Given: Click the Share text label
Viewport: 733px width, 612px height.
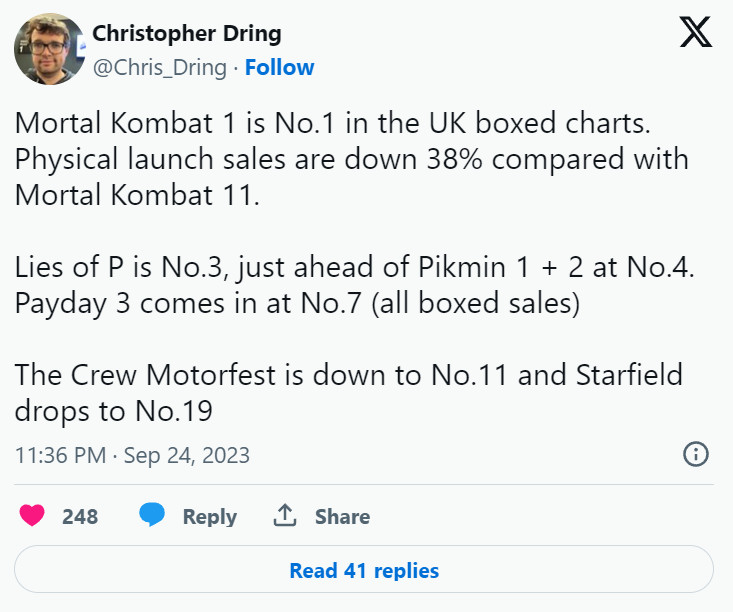Looking at the screenshot, I should (342, 517).
